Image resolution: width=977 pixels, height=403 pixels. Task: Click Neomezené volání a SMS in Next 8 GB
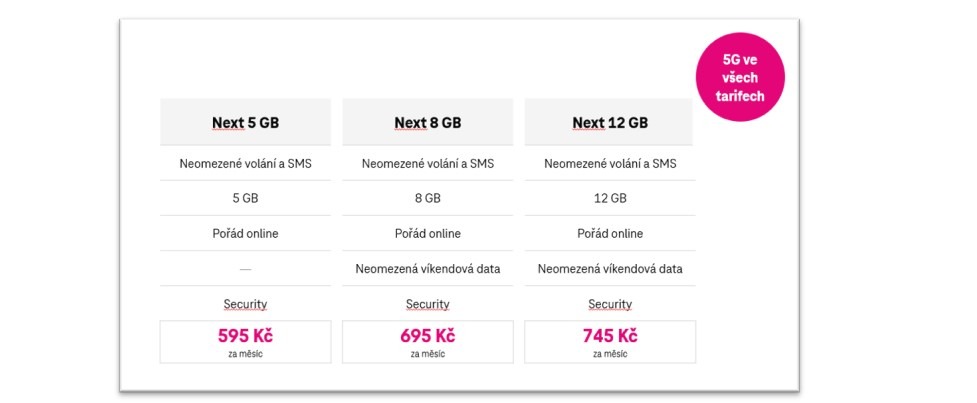coord(427,163)
